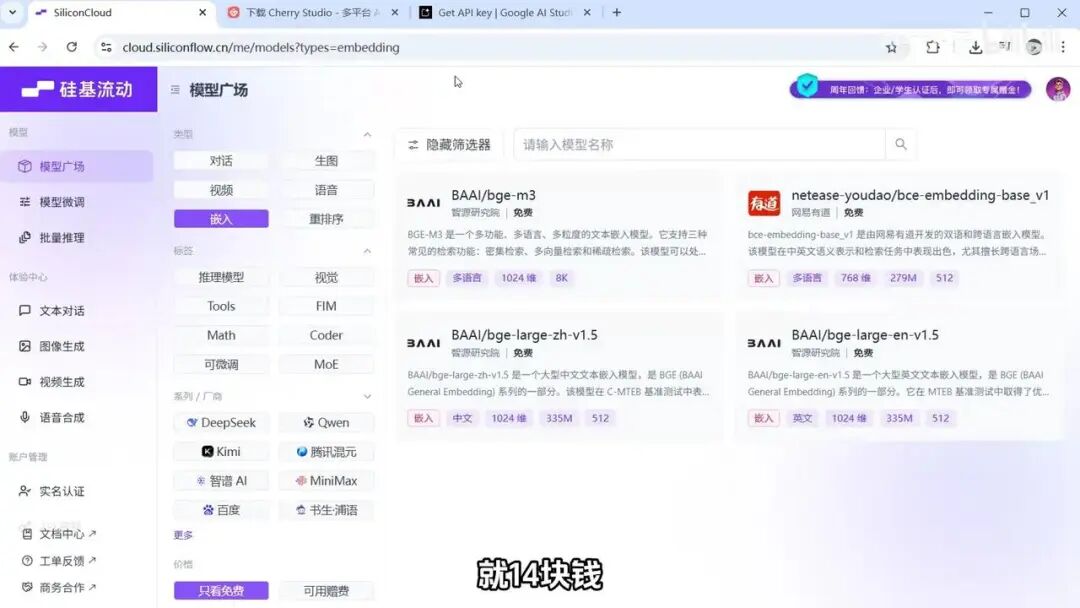Select 生图 type filter
The image size is (1080, 608).
coord(326,160)
